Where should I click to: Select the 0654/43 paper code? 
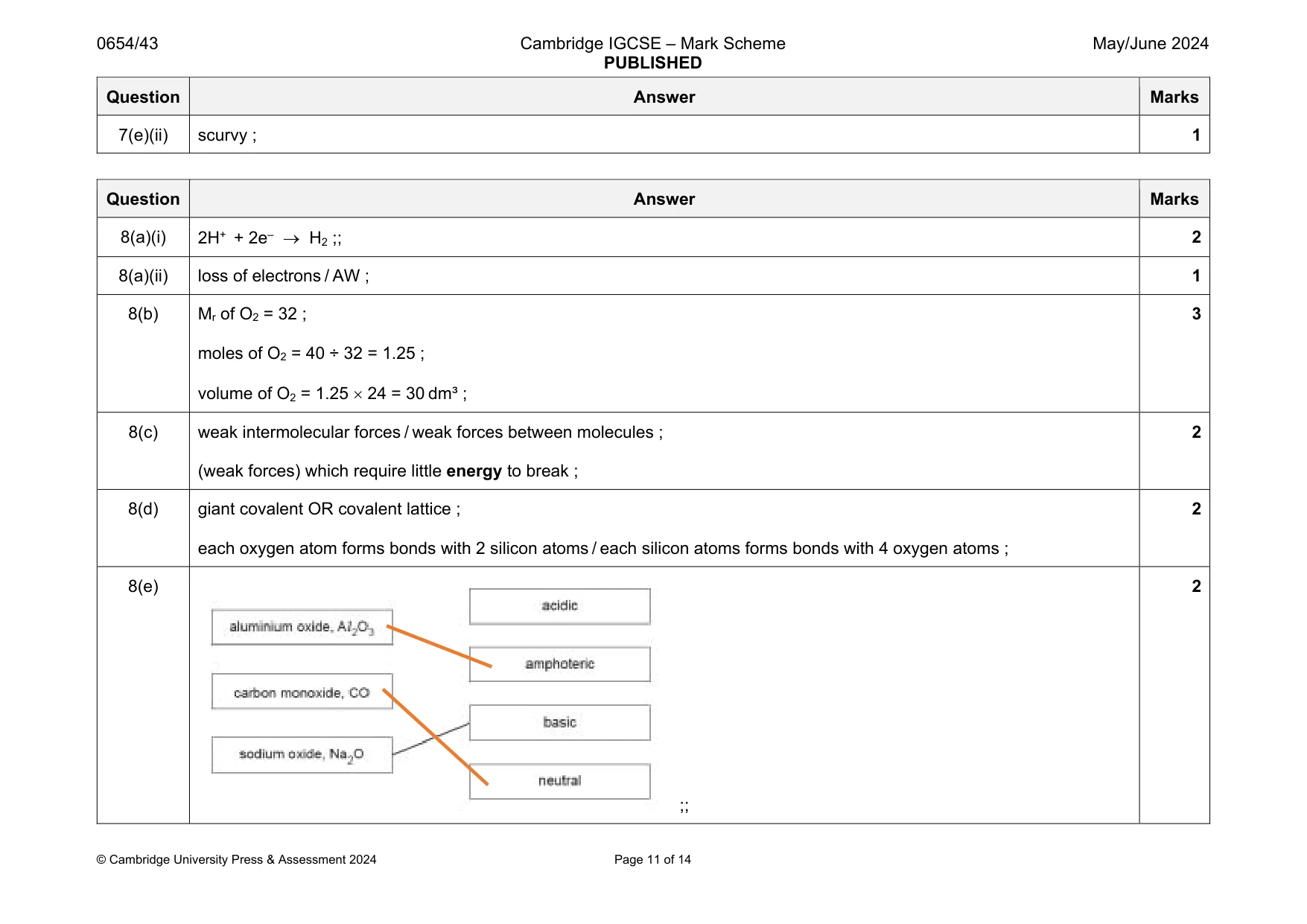pyautogui.click(x=127, y=43)
